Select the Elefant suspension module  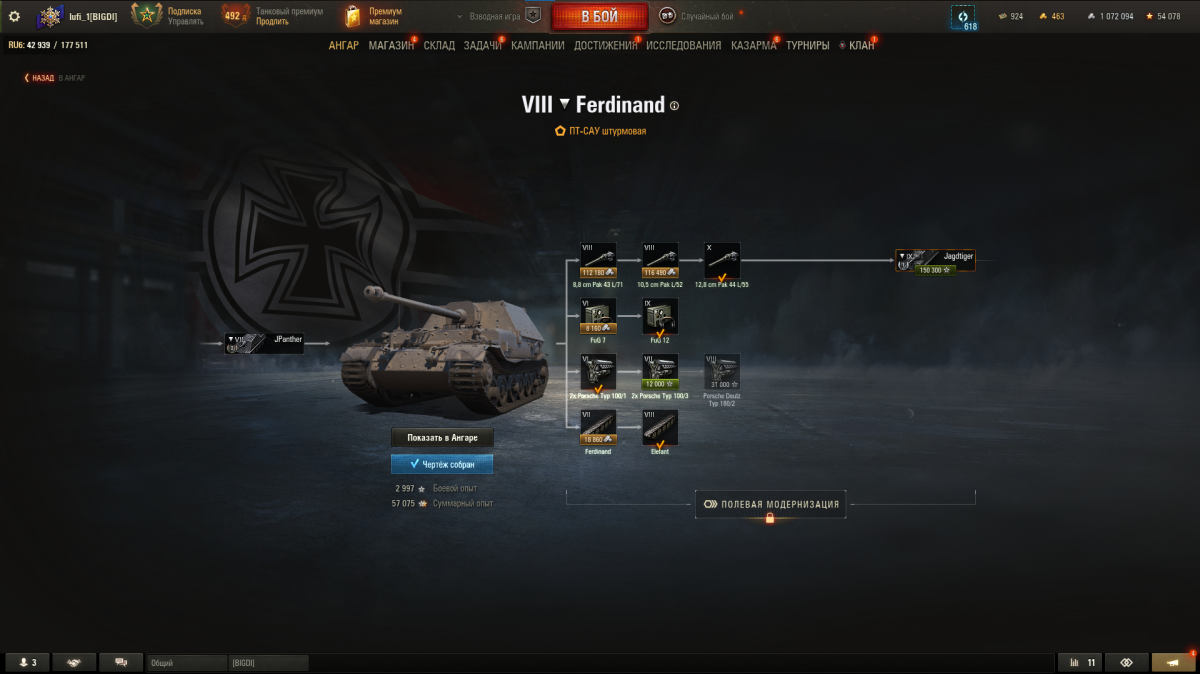coord(660,428)
